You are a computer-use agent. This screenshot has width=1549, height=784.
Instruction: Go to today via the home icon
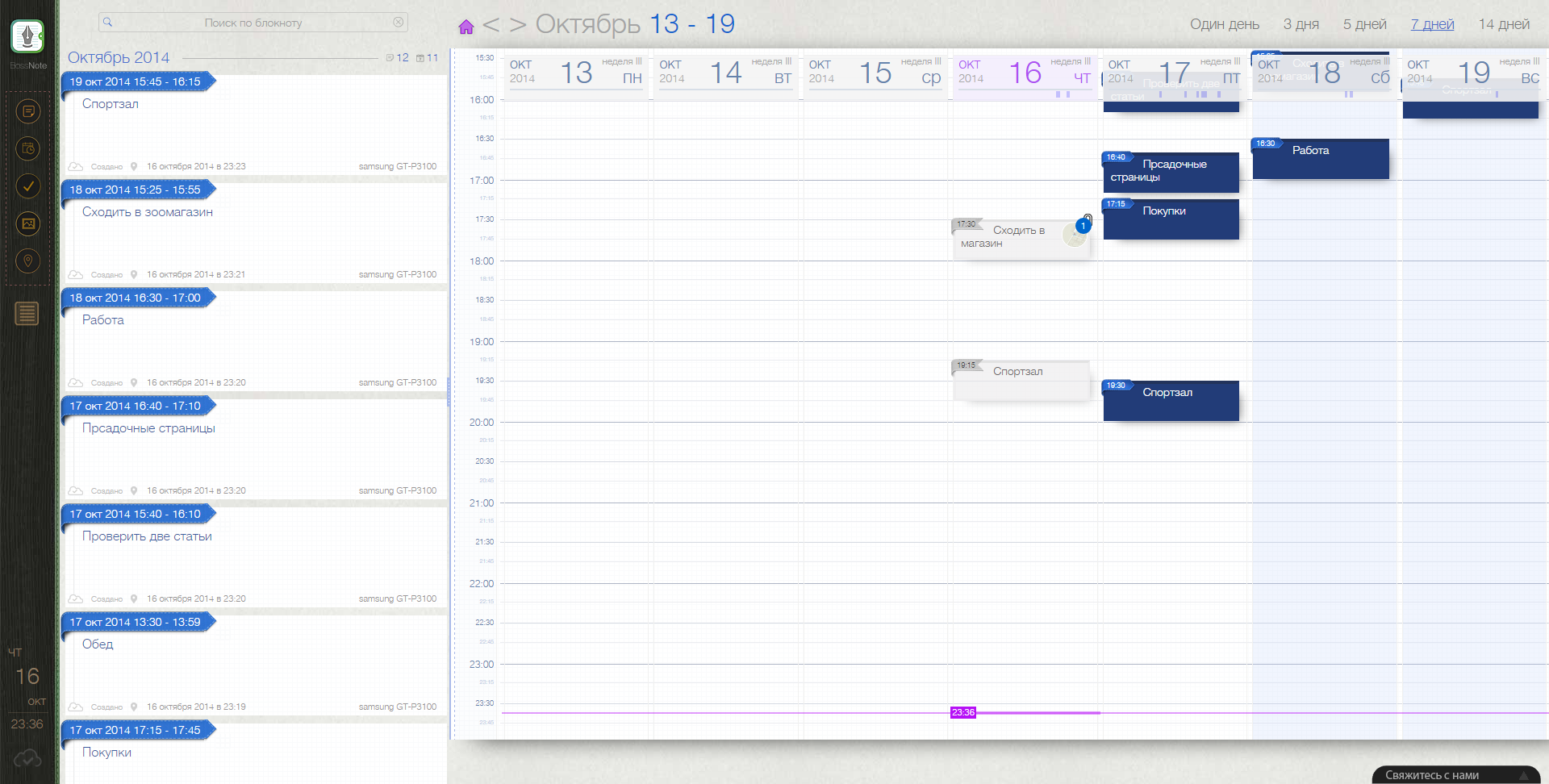tap(466, 27)
